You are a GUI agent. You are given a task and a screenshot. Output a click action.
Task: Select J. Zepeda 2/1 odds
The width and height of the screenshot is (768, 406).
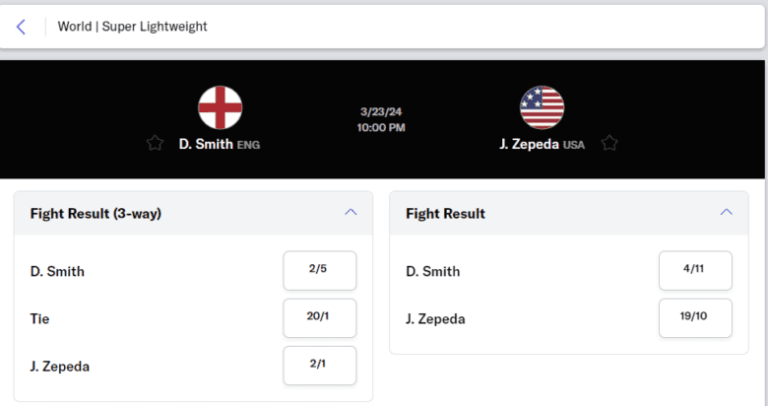coord(320,365)
